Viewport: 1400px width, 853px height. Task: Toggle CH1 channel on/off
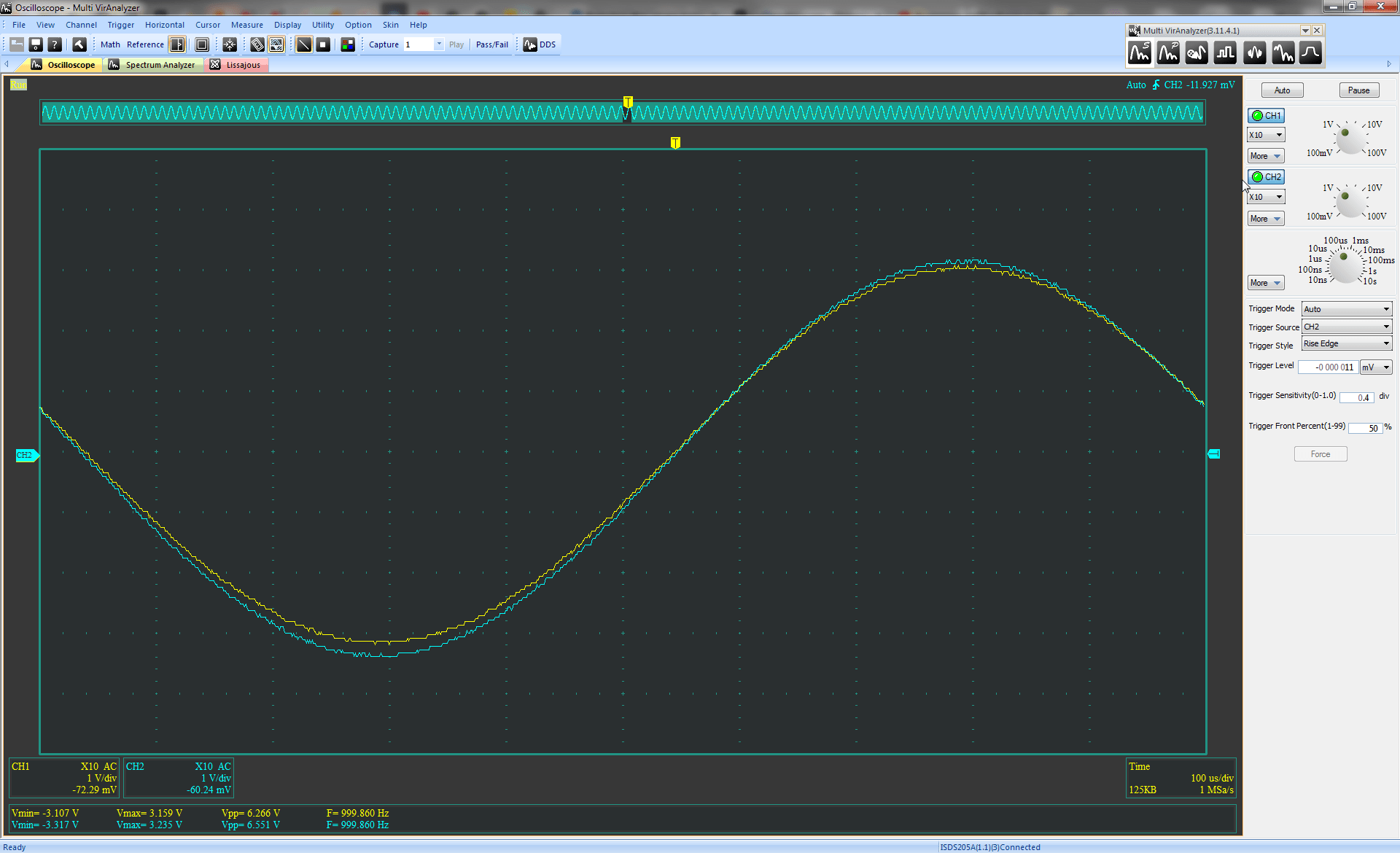(1267, 115)
